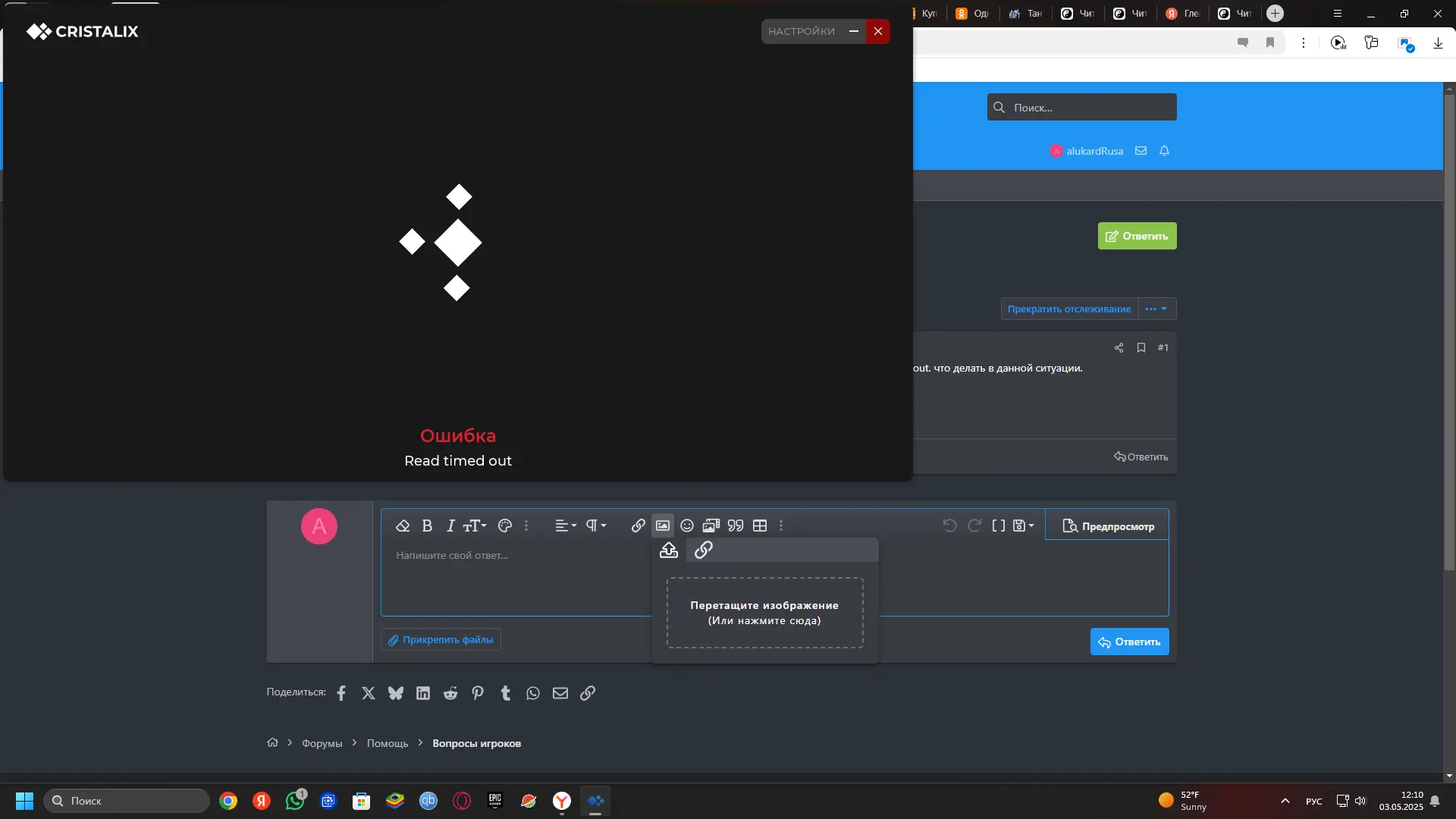1456x819 pixels.
Task: Open the browser vertical ellipsis menu
Action: coord(1304,43)
